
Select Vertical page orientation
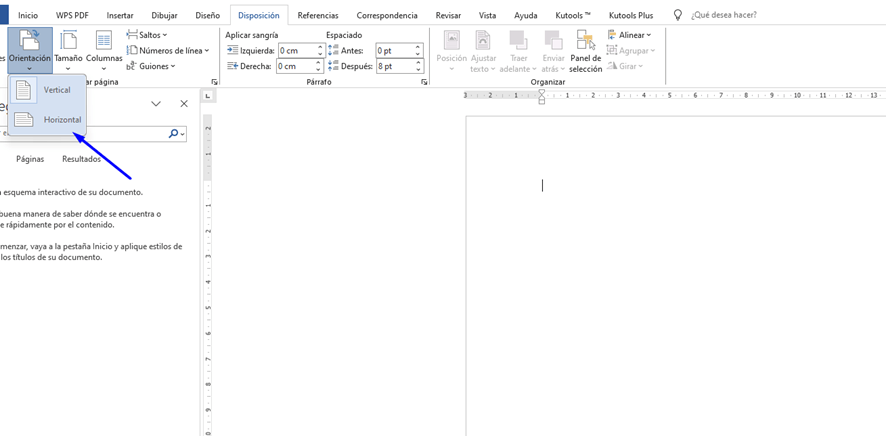tap(47, 90)
